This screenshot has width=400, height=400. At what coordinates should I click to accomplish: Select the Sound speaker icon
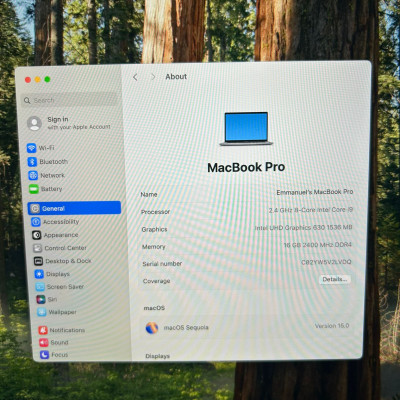click(x=44, y=342)
